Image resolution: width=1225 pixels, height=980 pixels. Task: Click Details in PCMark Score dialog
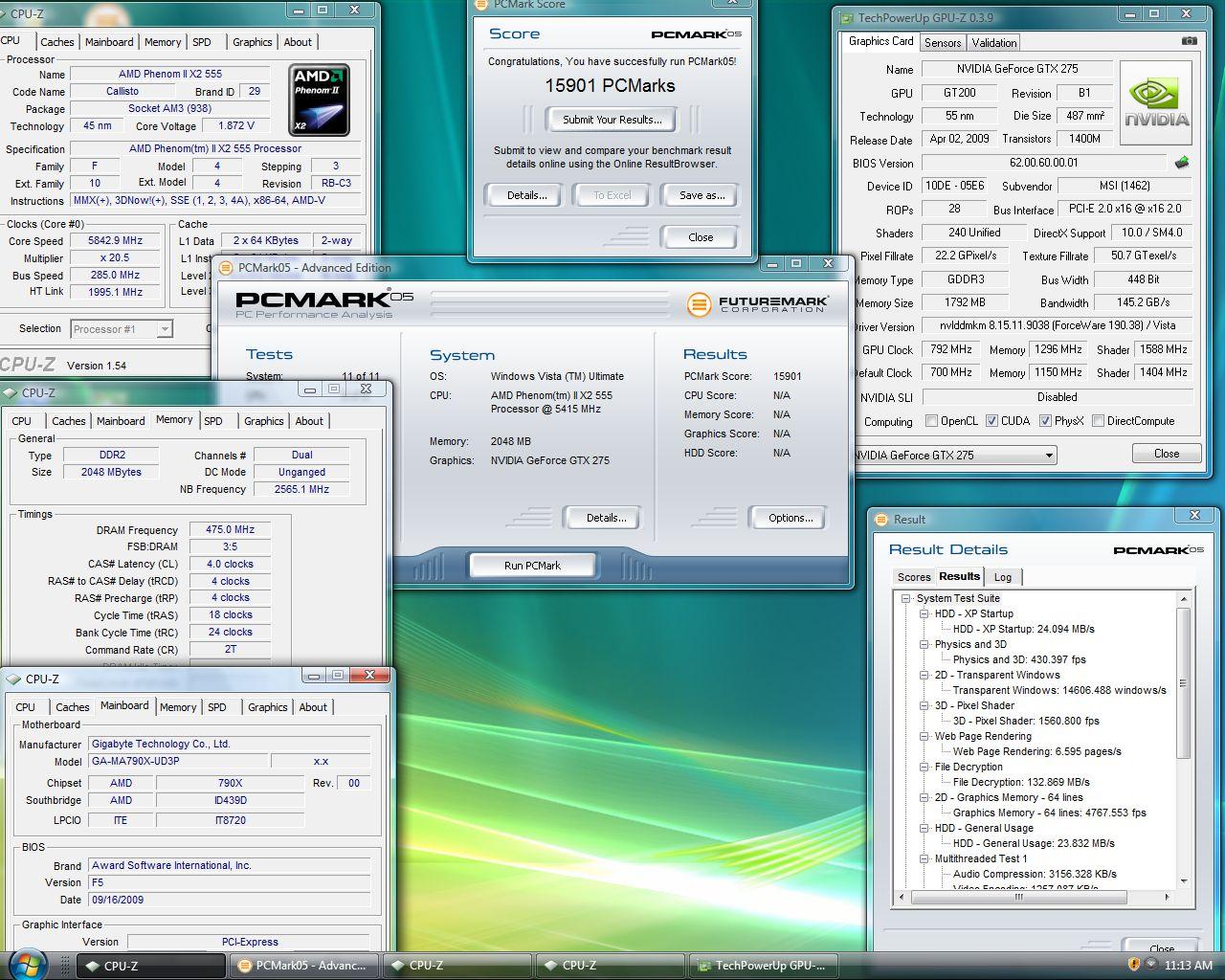[526, 195]
